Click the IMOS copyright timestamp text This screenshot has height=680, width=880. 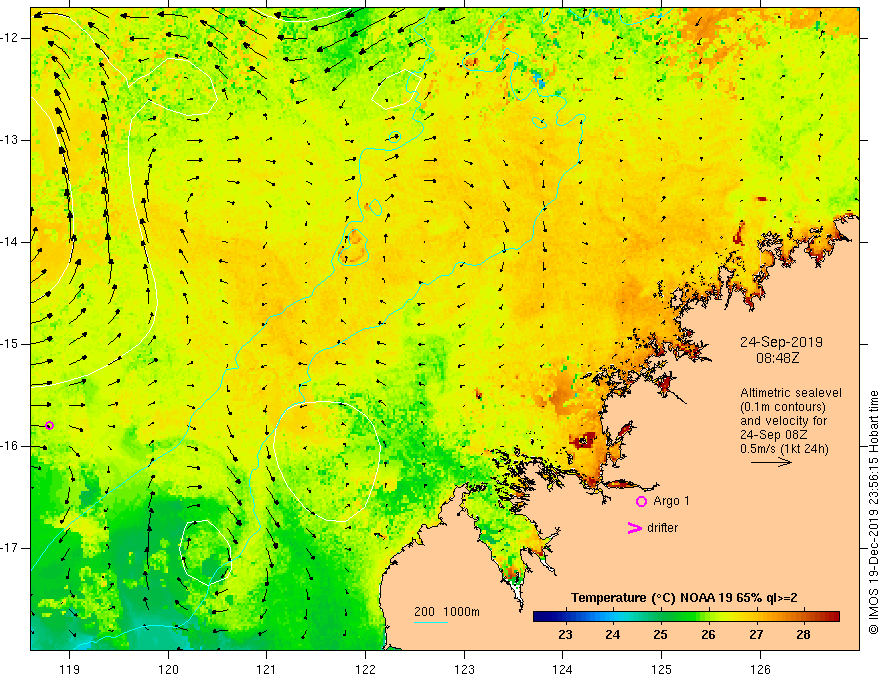tap(873, 512)
